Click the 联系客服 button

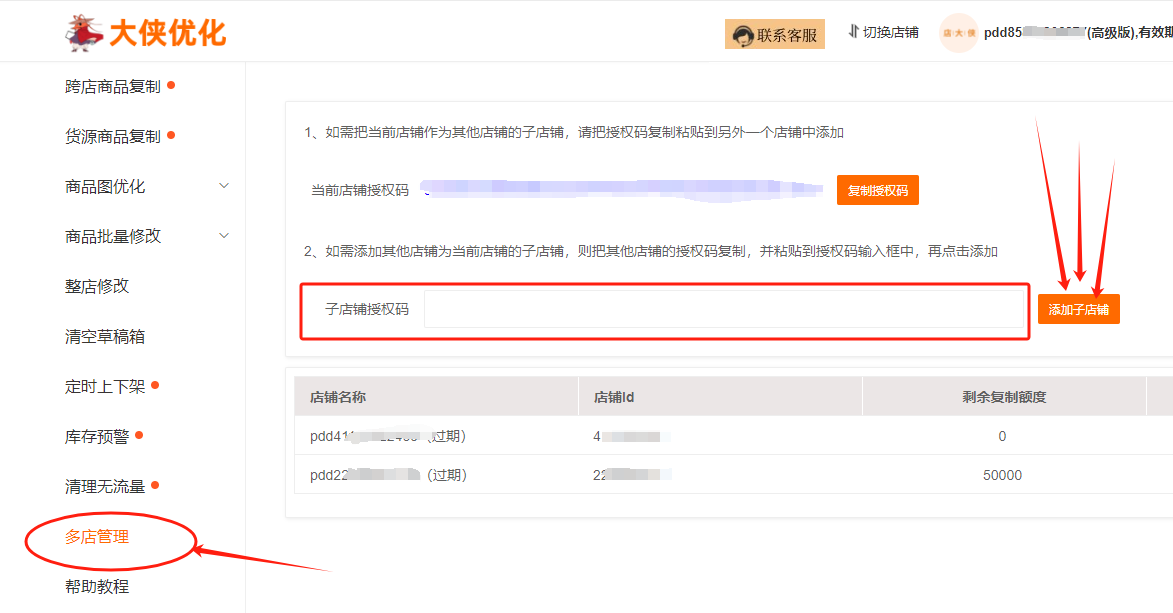(x=775, y=34)
